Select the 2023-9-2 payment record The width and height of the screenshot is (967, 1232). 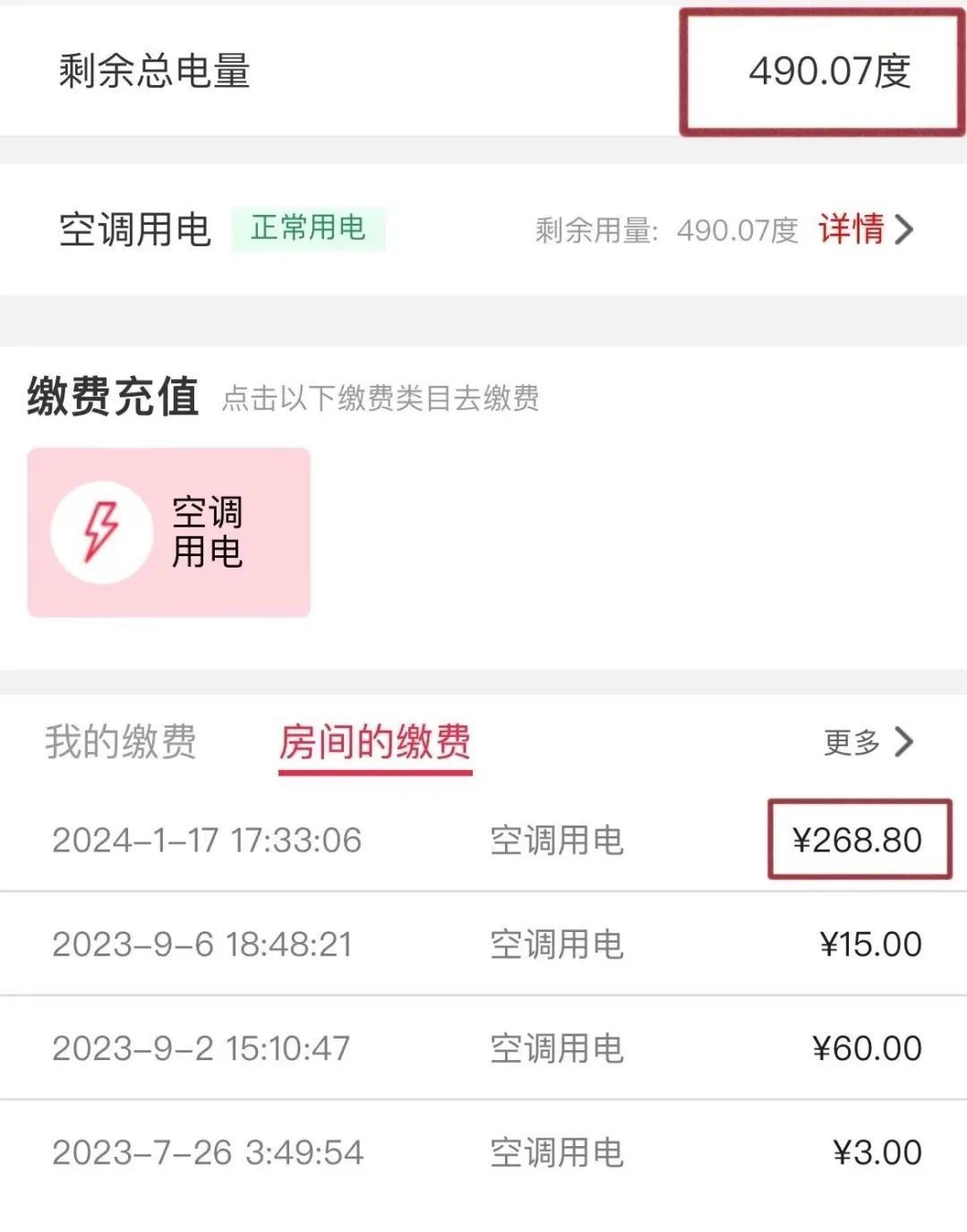(201, 1048)
